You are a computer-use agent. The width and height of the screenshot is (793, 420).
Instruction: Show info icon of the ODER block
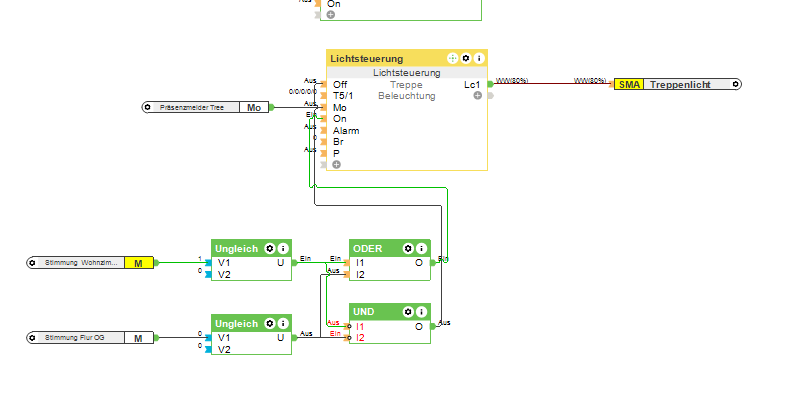tap(421, 248)
